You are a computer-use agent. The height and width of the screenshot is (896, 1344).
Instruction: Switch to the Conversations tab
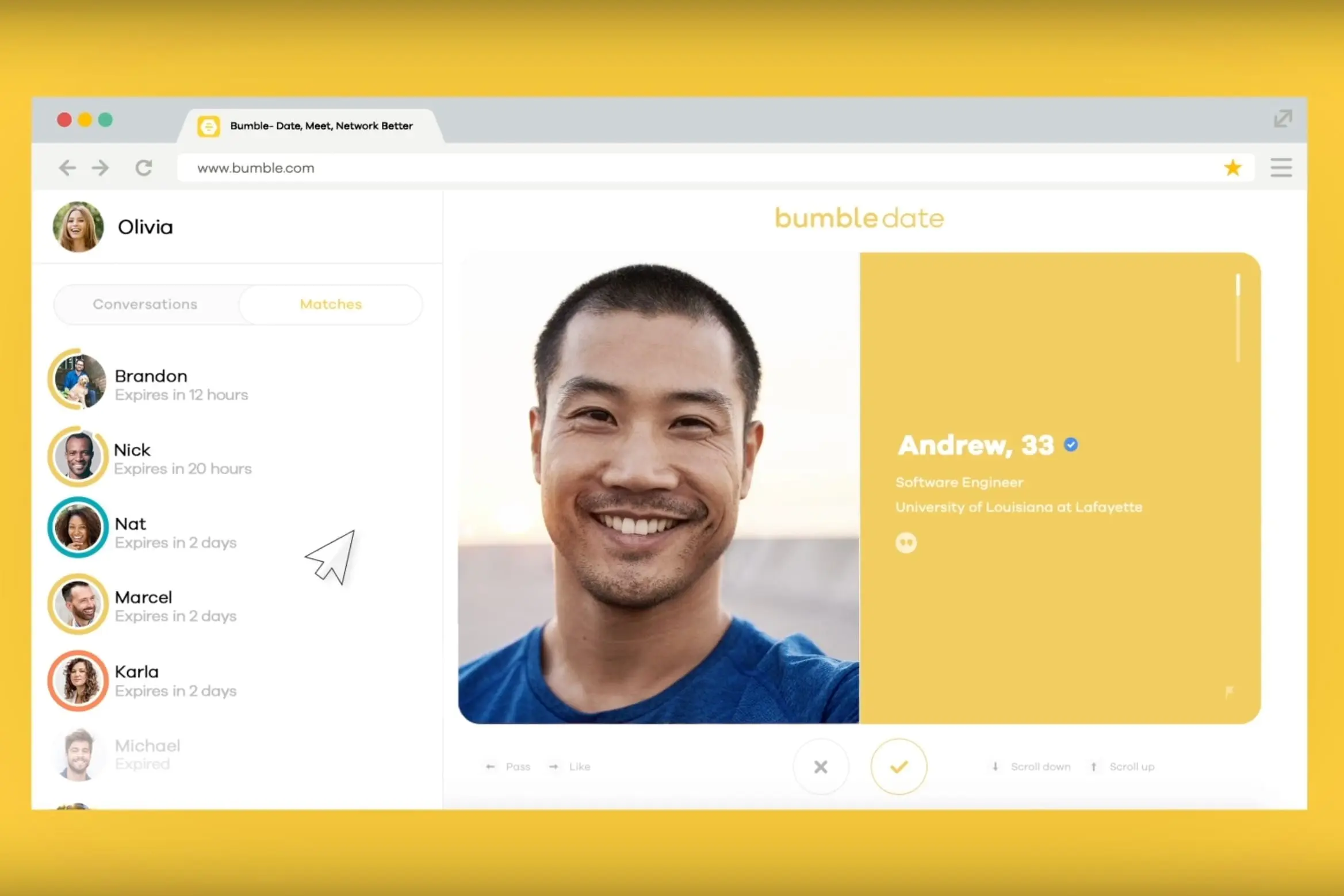tap(145, 304)
